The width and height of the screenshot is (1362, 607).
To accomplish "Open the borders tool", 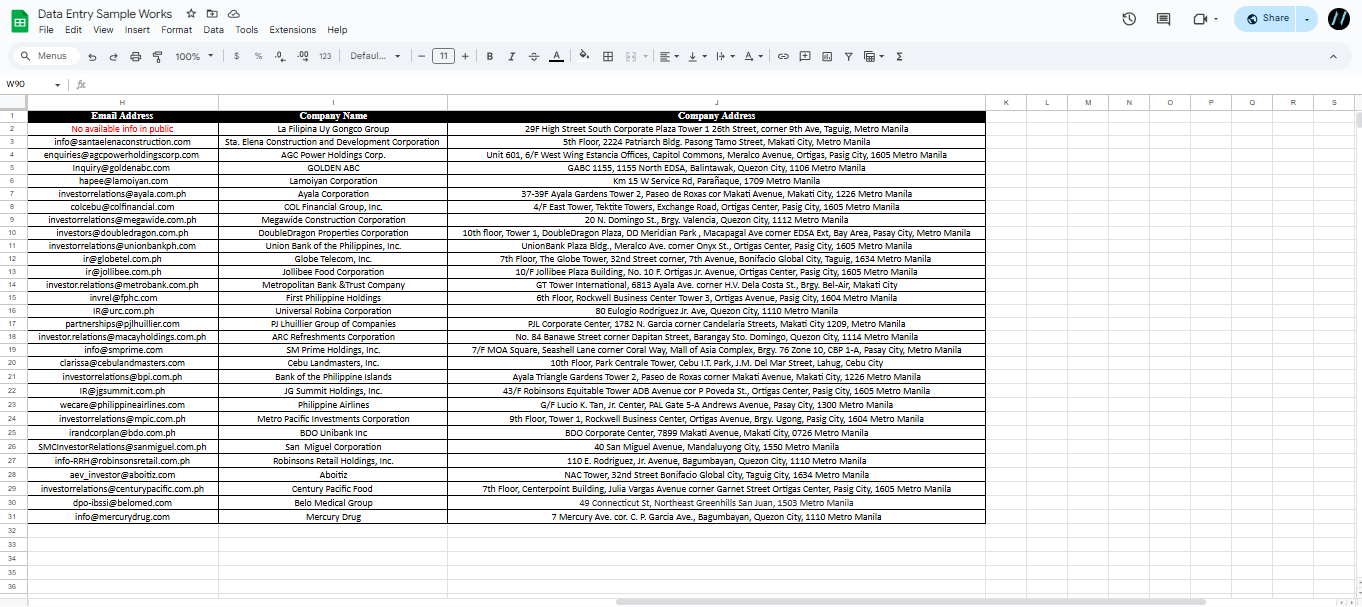I will (x=607, y=57).
